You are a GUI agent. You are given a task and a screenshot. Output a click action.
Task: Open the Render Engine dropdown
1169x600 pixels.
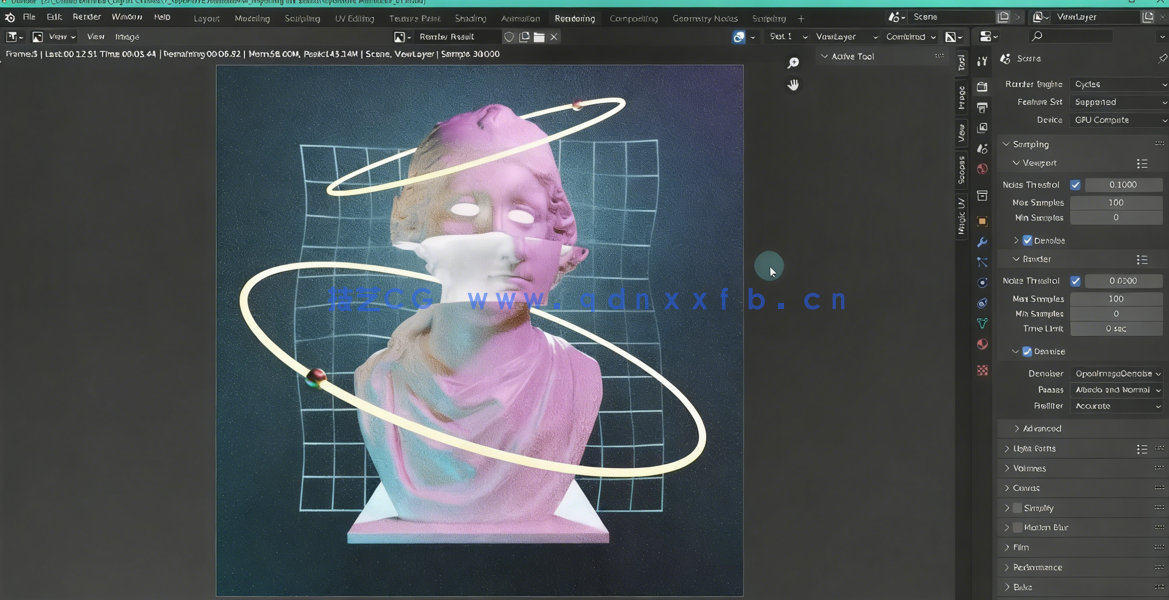[1118, 84]
